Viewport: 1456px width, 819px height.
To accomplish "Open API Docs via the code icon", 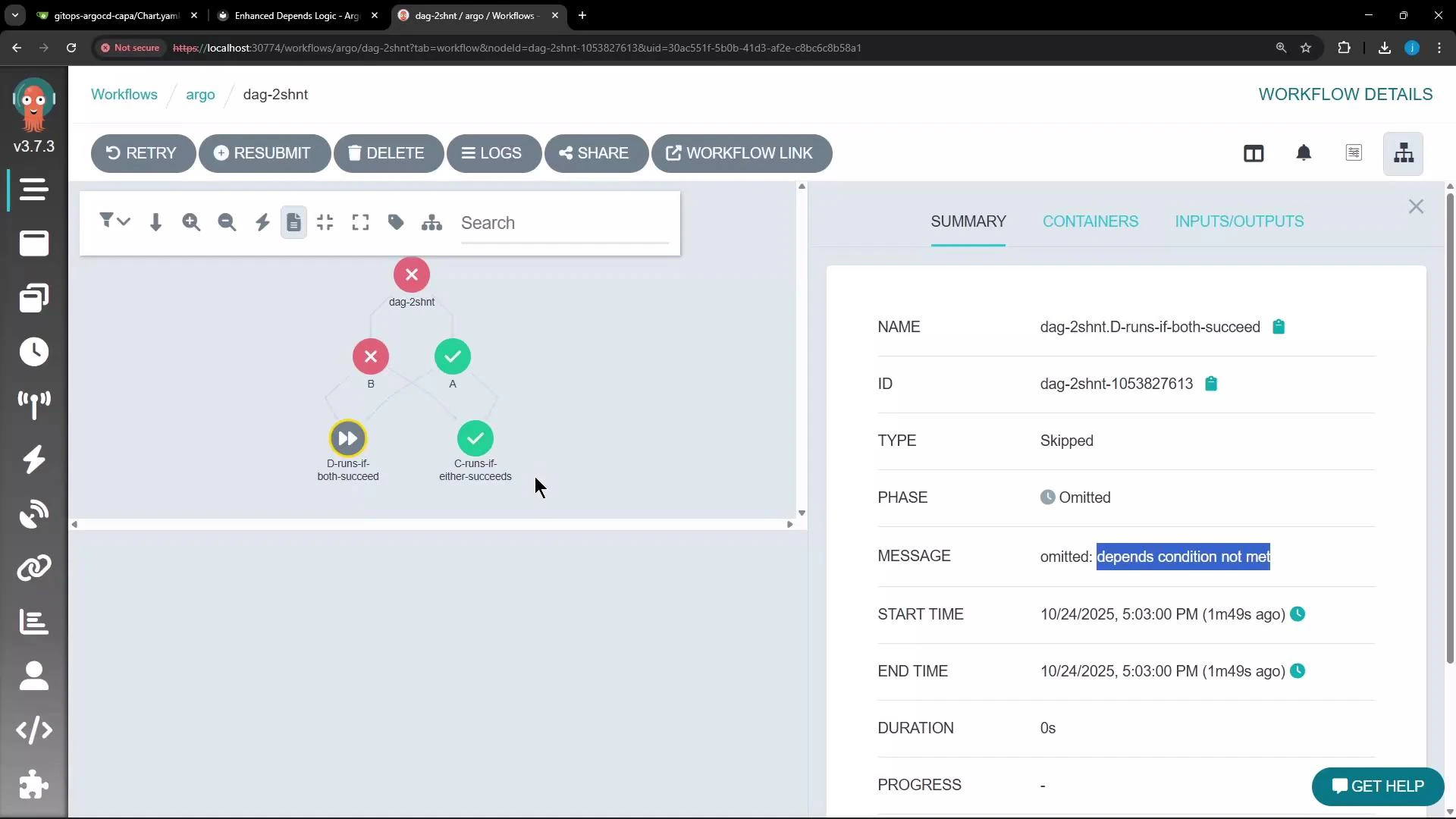I will tap(33, 730).
